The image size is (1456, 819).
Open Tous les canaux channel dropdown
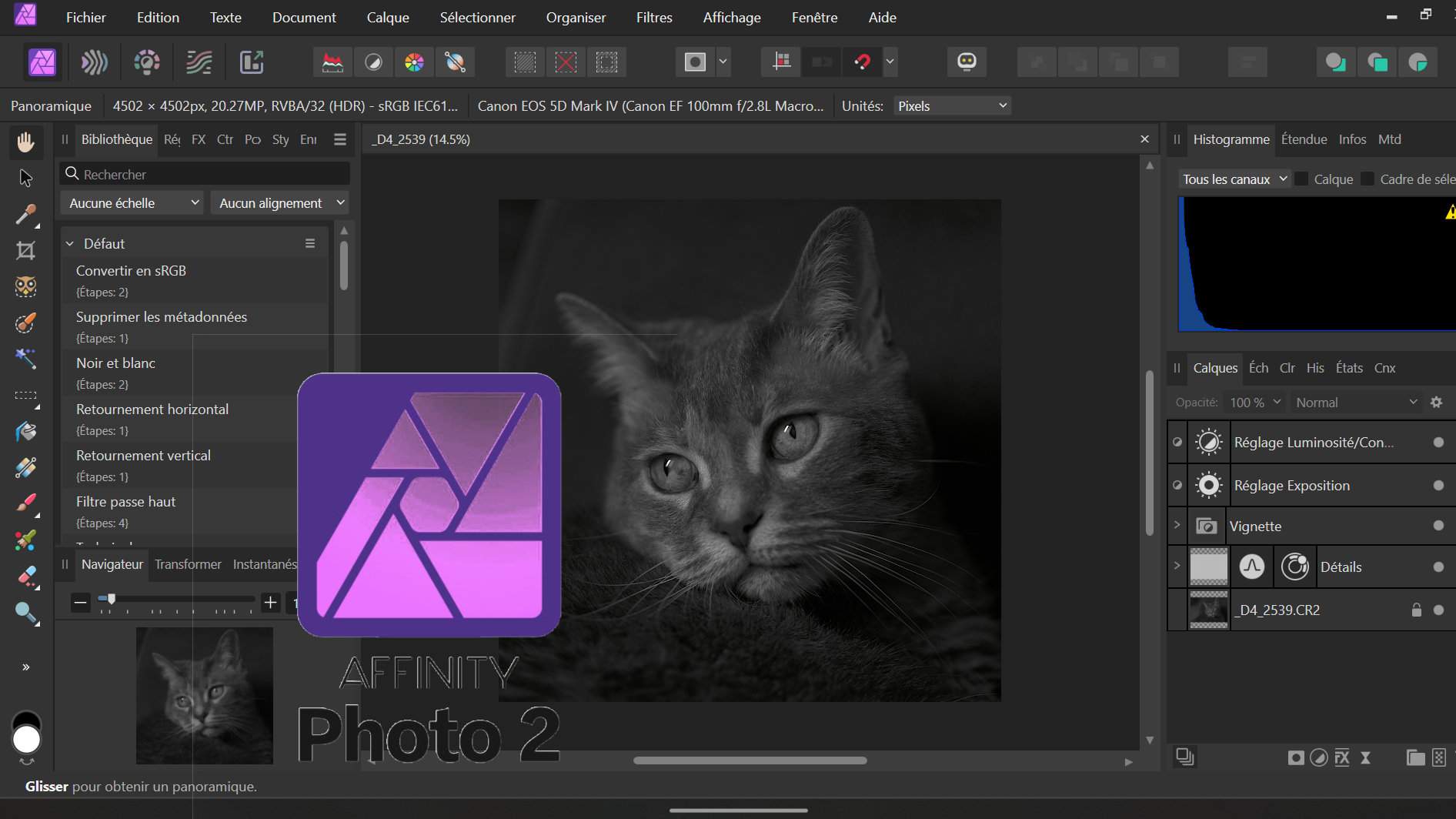click(x=1234, y=179)
